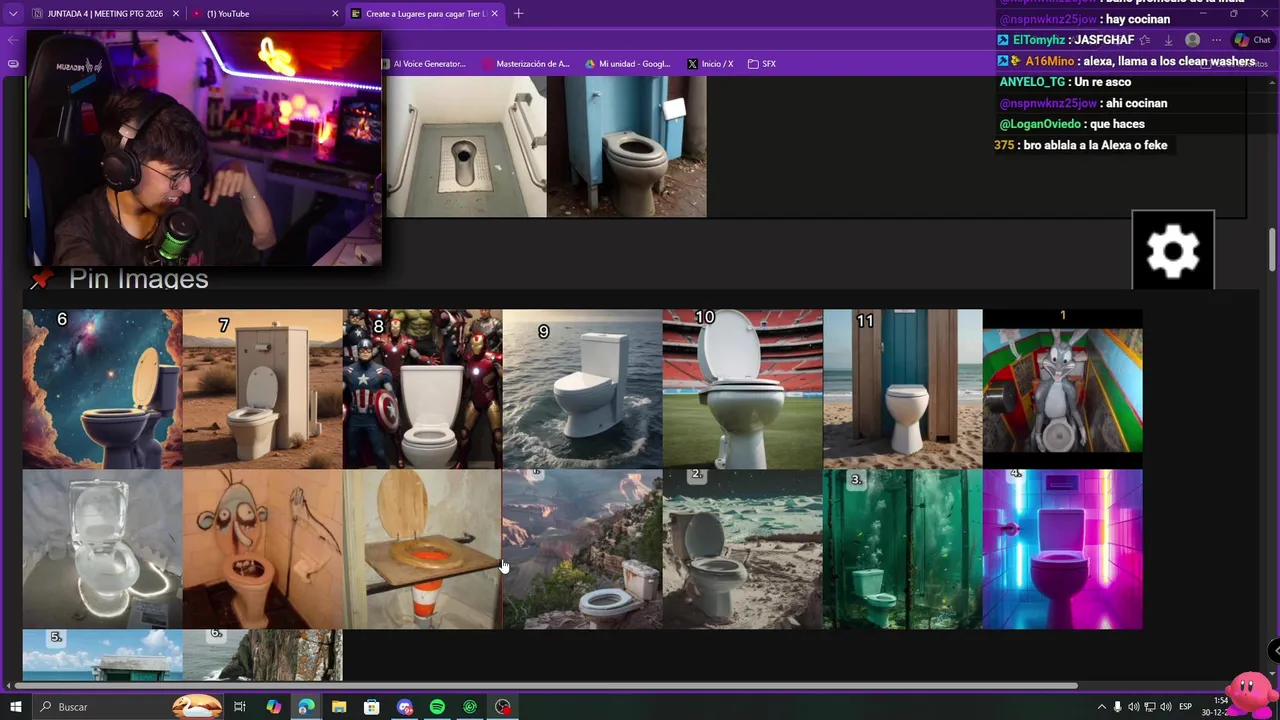
Task: Click ElTomyhz chat message
Action: click(1066, 40)
